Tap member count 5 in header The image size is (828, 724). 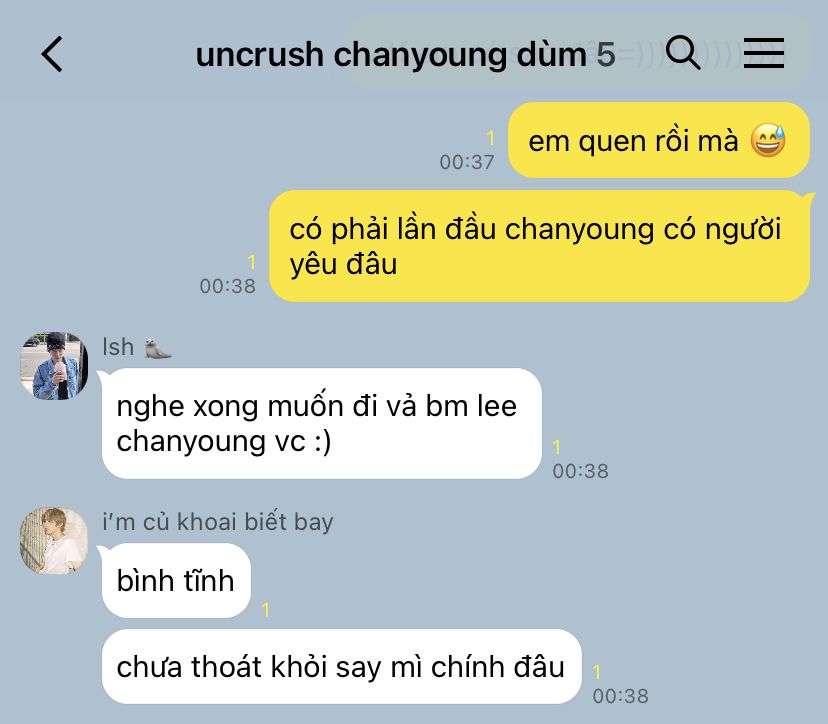click(x=606, y=55)
